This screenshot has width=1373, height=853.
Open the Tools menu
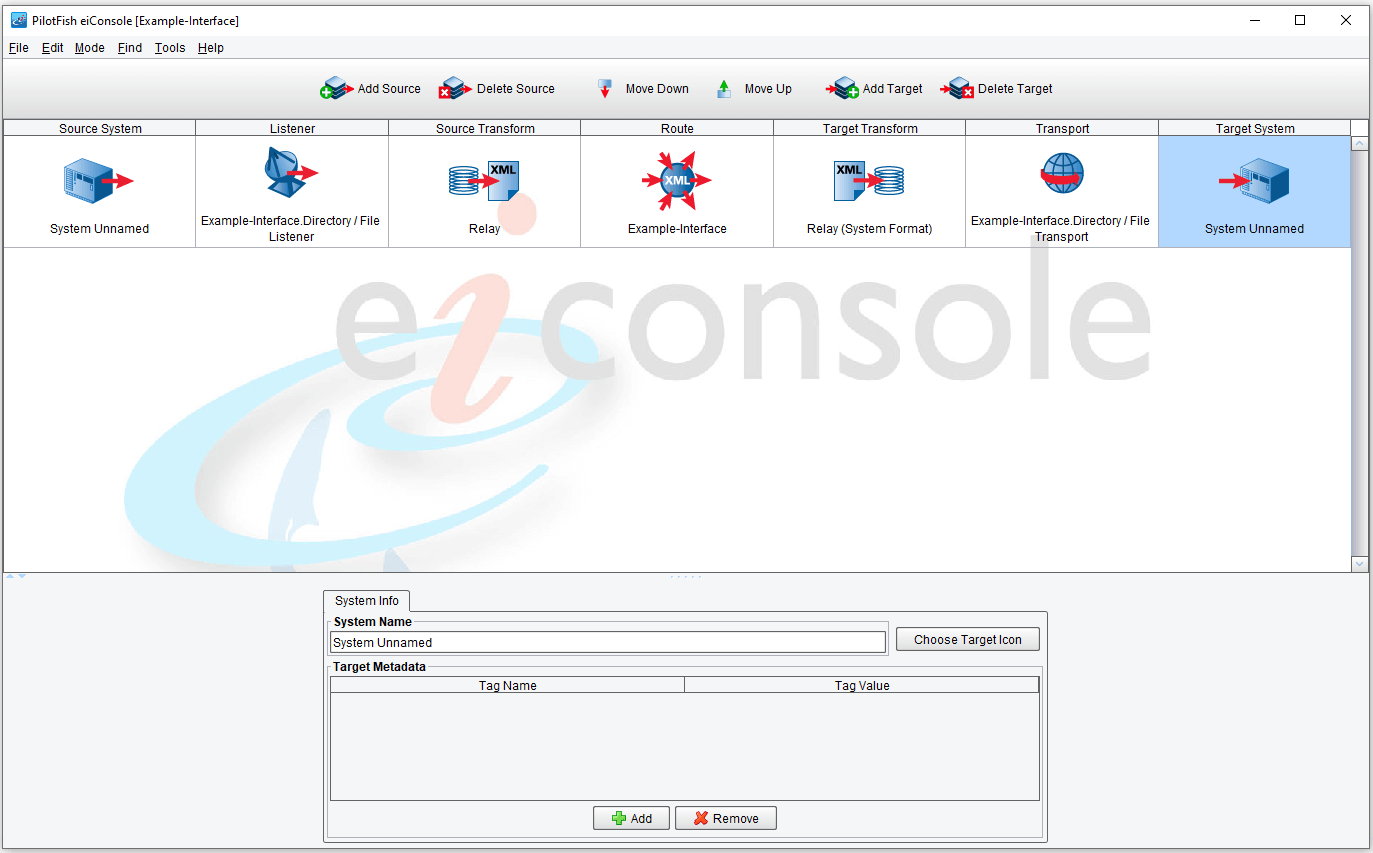pos(170,48)
